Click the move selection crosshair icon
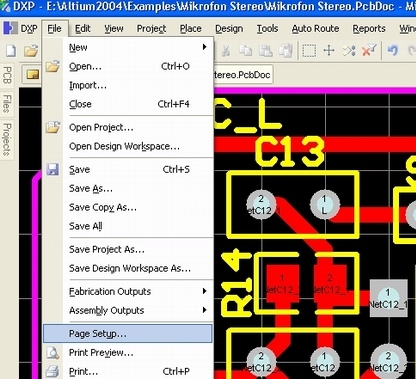Screen dimensions: 416x379 [x=329, y=51]
